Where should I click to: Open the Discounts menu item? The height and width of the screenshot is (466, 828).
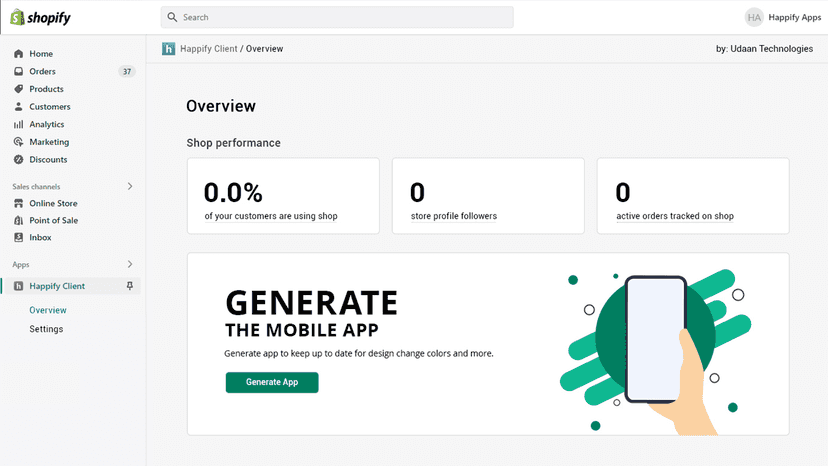click(x=48, y=159)
